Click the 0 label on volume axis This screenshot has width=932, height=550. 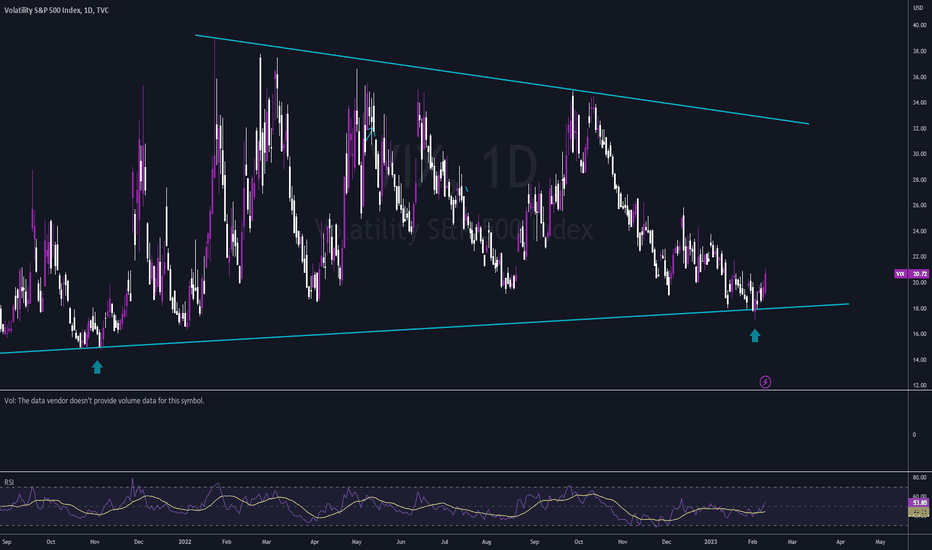click(x=914, y=435)
